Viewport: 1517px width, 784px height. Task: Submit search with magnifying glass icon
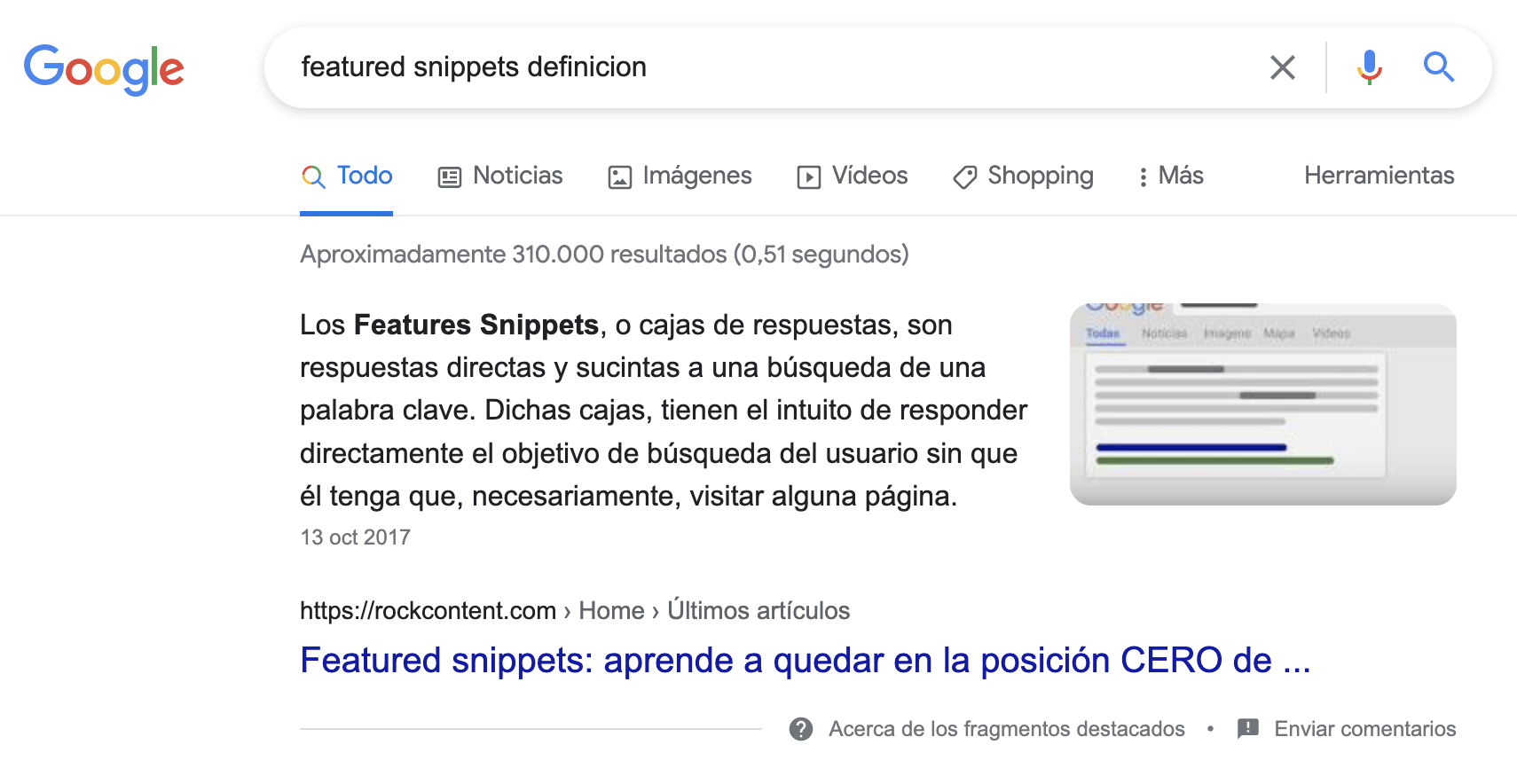click(1438, 67)
